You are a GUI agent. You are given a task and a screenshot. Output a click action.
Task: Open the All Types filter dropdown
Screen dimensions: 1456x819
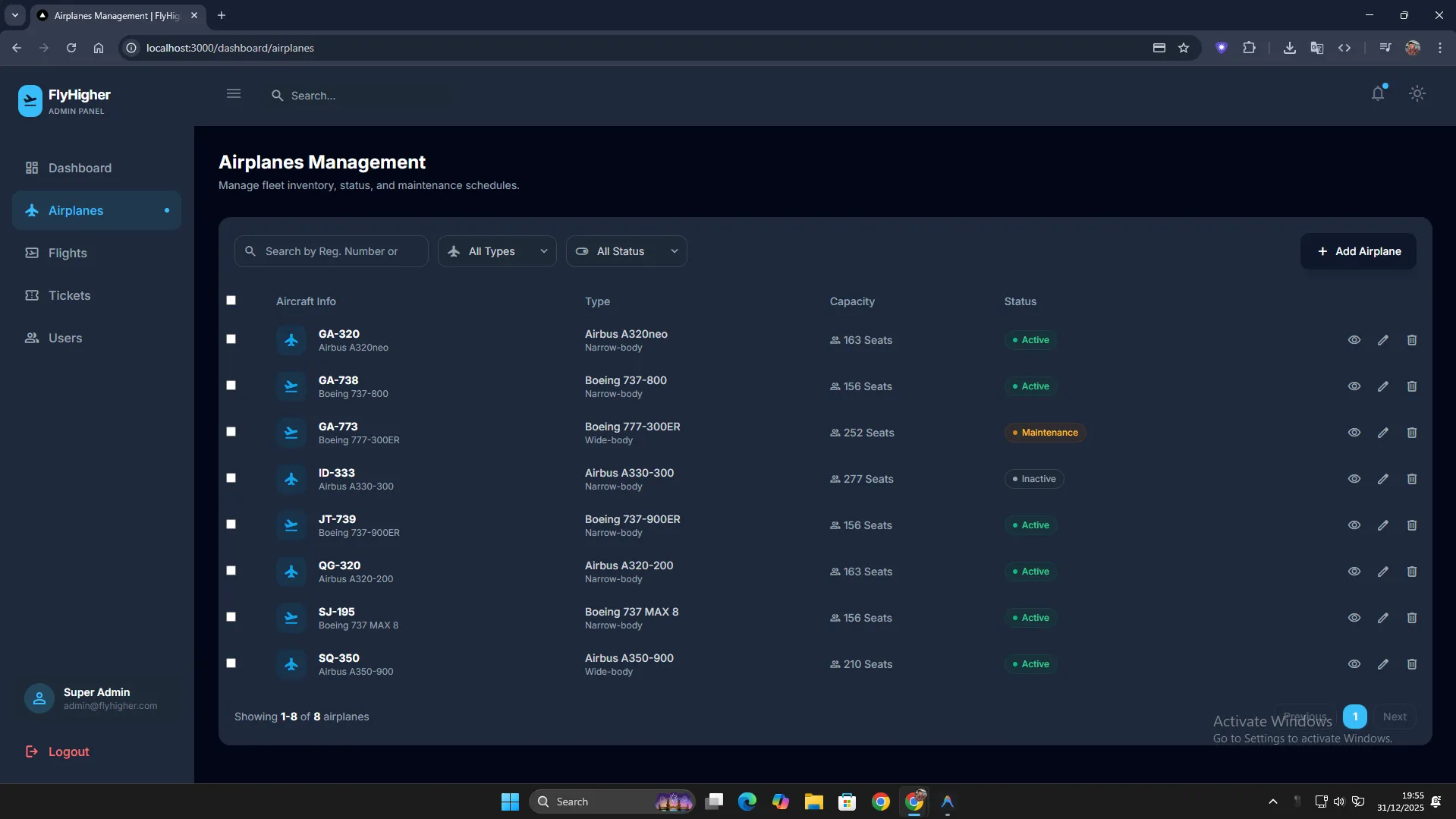(x=497, y=251)
